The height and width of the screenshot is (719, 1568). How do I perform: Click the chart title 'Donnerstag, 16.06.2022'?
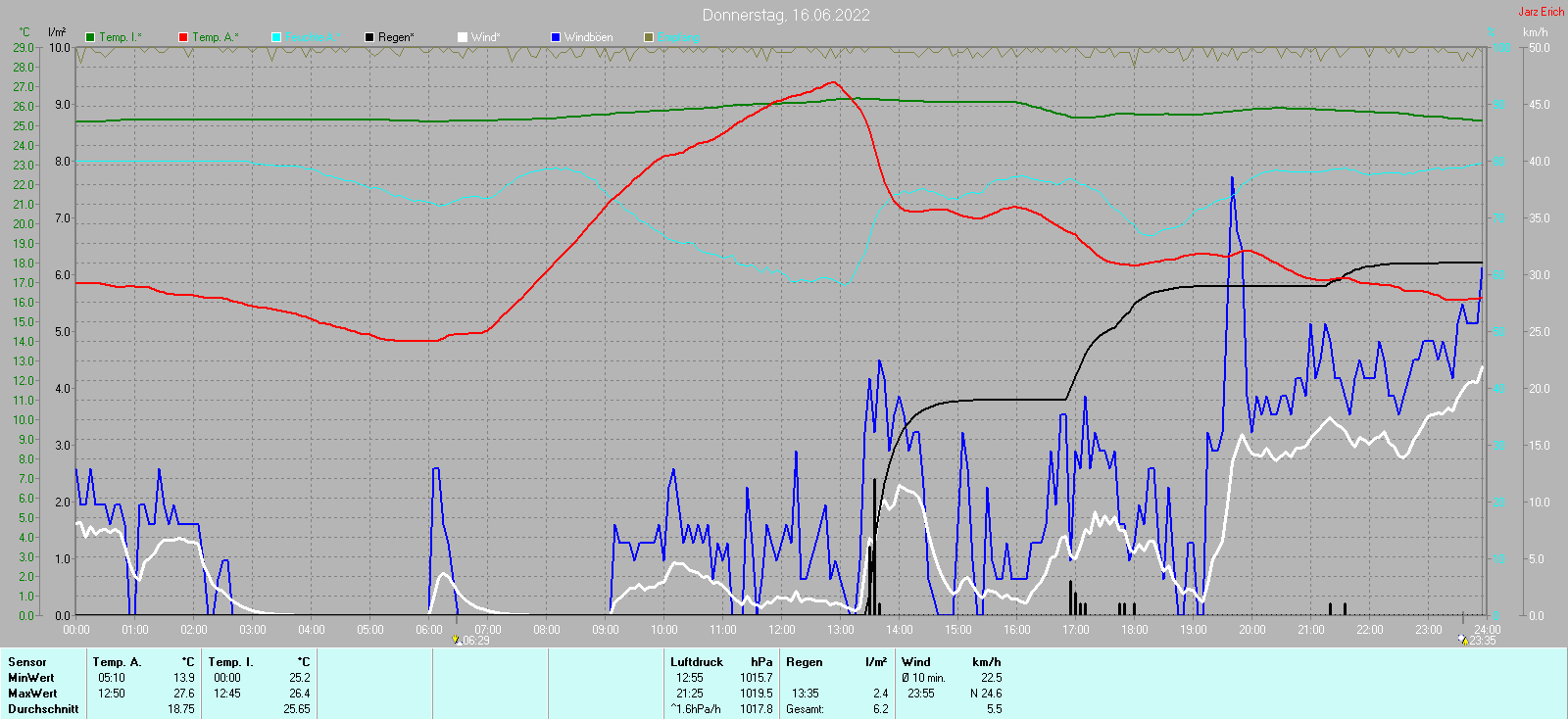point(786,15)
